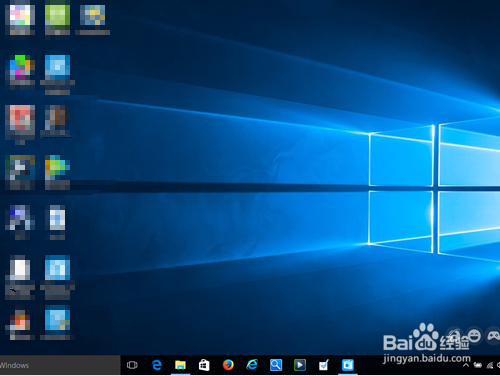Screen dimensions: 500x376
Task: Launch Firefox from the taskbar
Action: pos(228,365)
